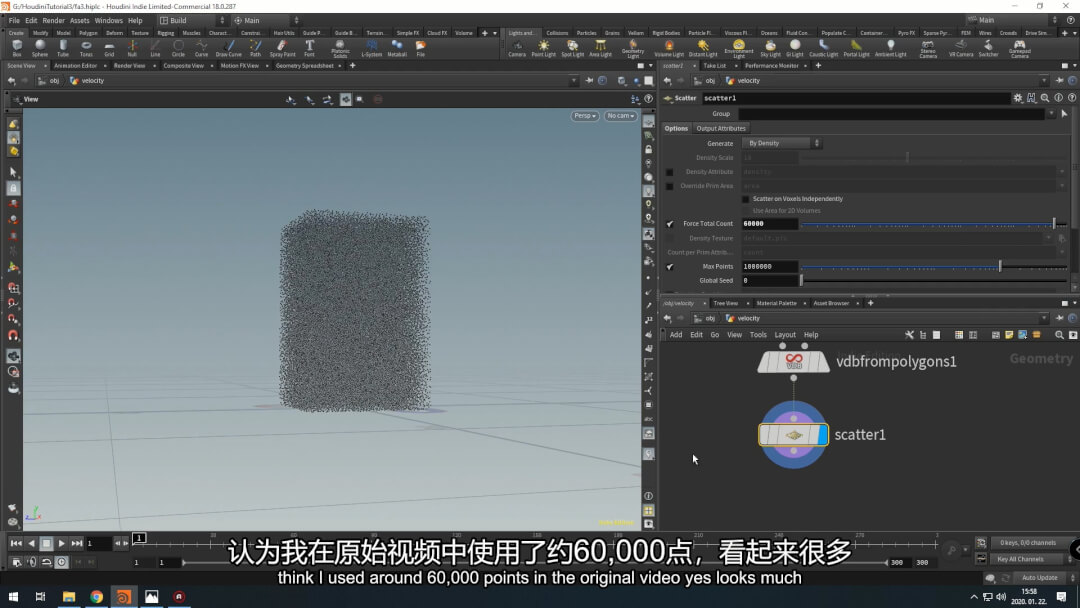
Task: Toggle the Override Prim Area checkbox
Action: 669,186
